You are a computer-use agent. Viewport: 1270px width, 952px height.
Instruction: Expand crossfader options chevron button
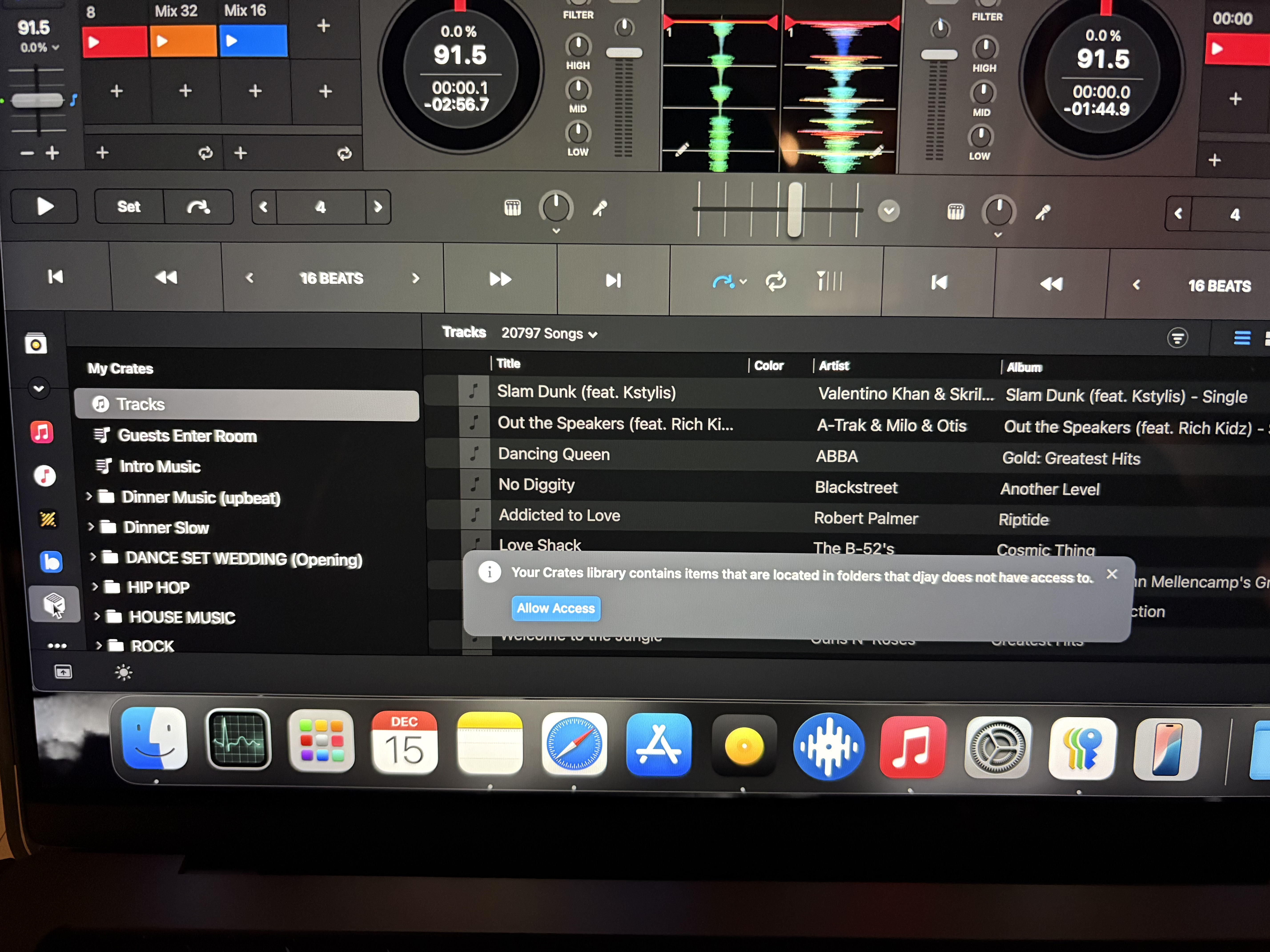[888, 211]
